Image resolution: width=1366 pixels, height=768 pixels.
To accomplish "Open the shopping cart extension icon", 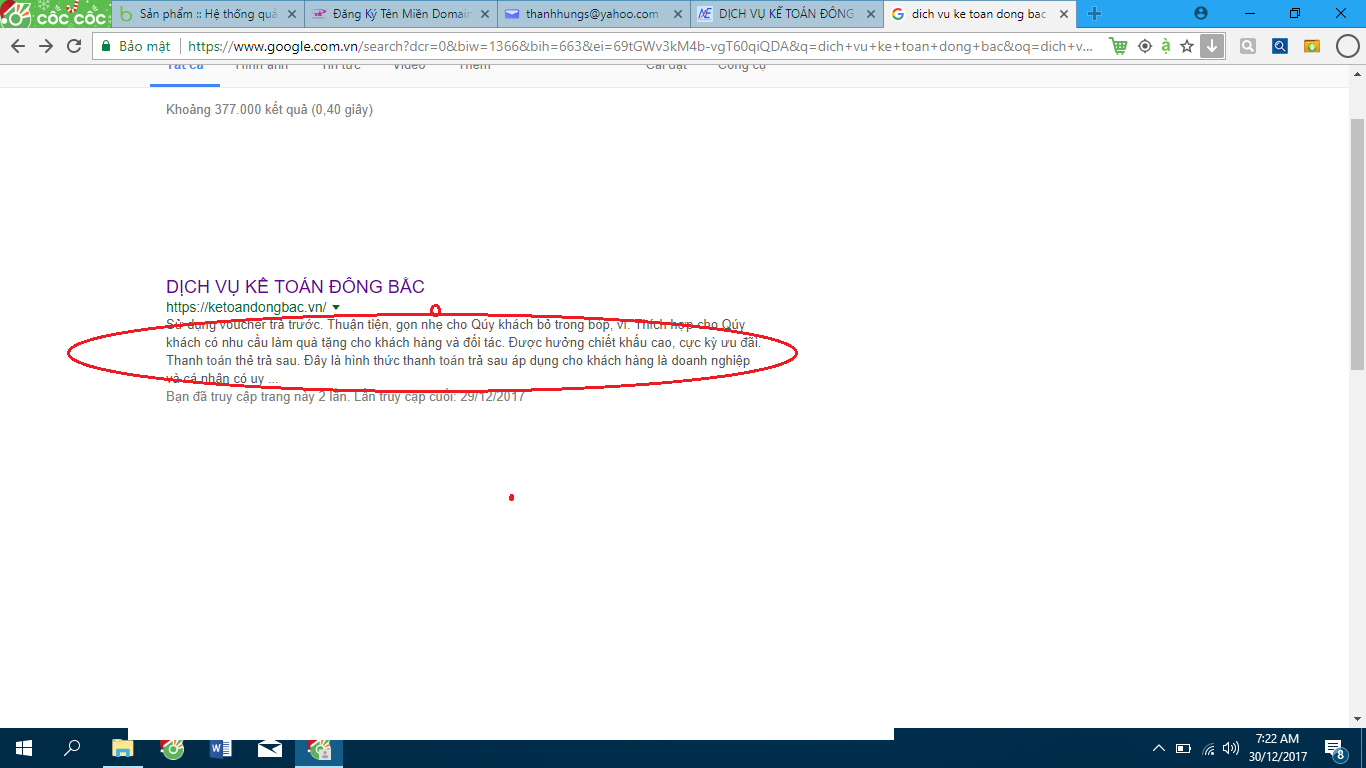I will [x=1119, y=46].
